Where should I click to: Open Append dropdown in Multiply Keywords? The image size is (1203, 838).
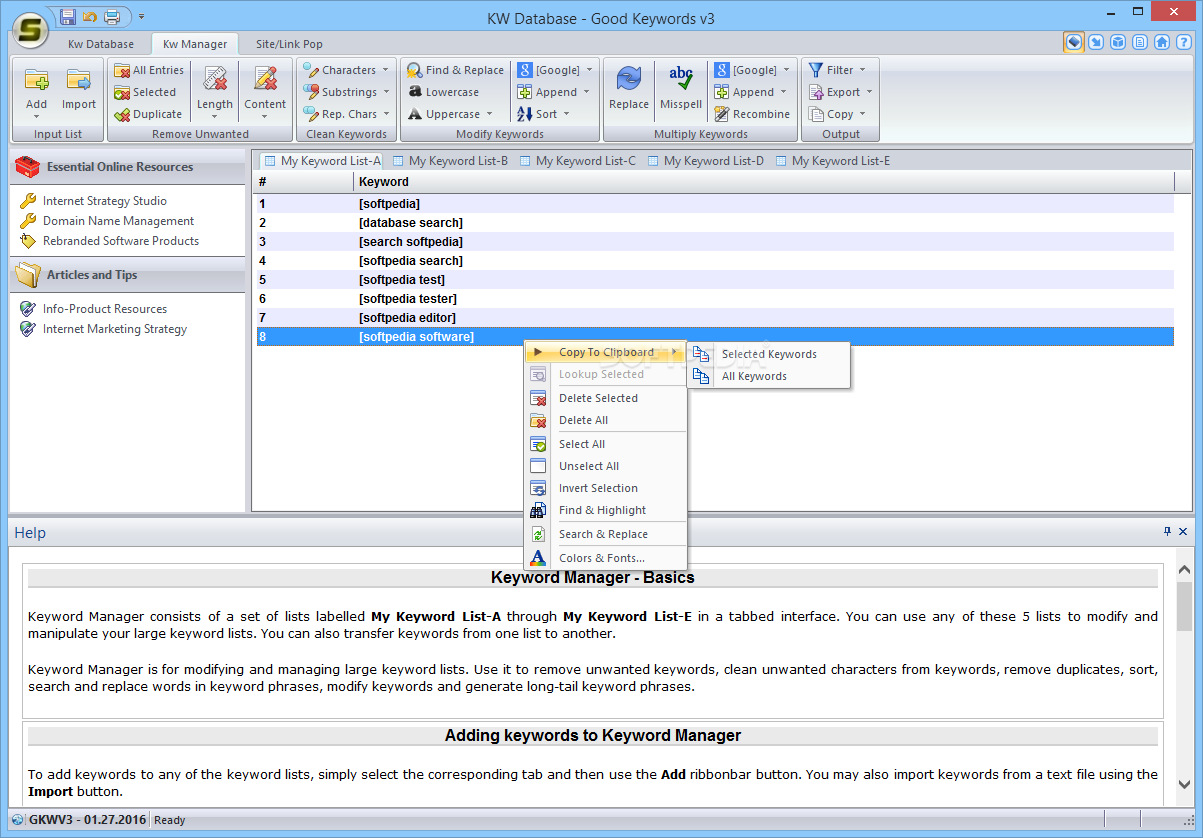coord(751,92)
